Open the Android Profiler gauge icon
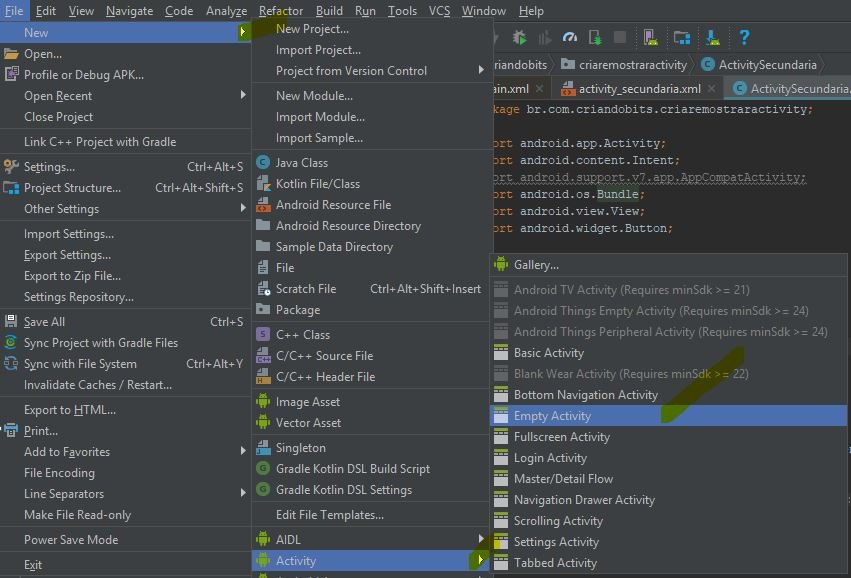This screenshot has width=851, height=578. coord(569,37)
